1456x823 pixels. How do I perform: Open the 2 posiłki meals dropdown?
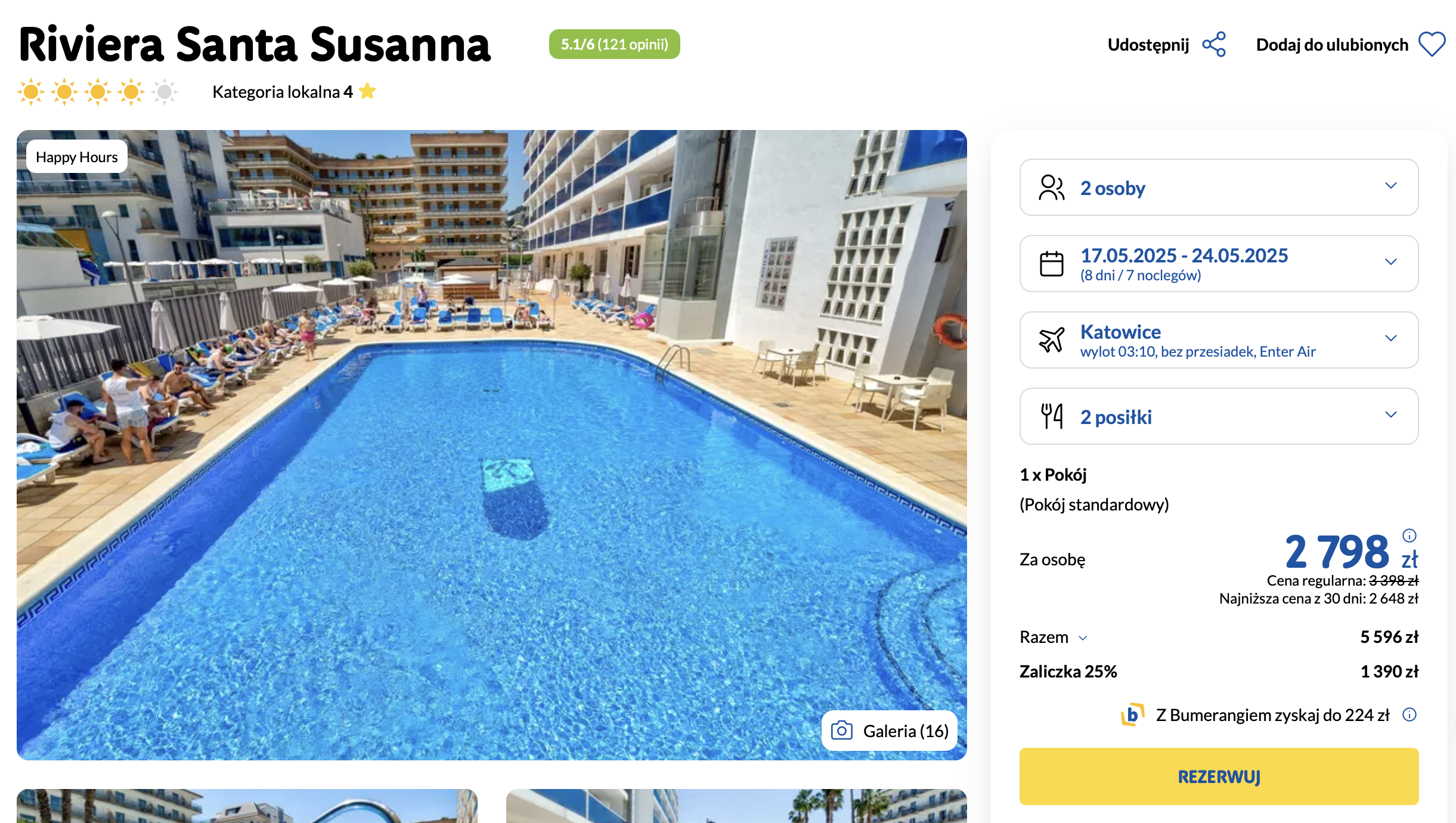[1219, 416]
